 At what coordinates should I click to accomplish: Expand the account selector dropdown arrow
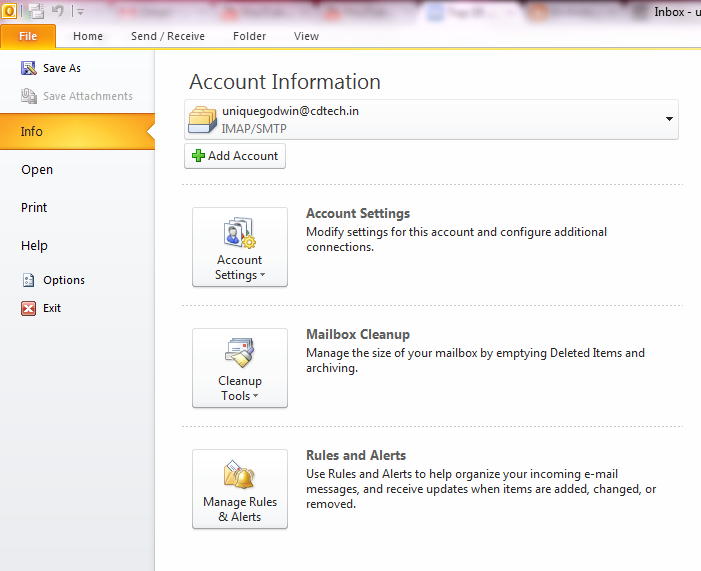(669, 119)
